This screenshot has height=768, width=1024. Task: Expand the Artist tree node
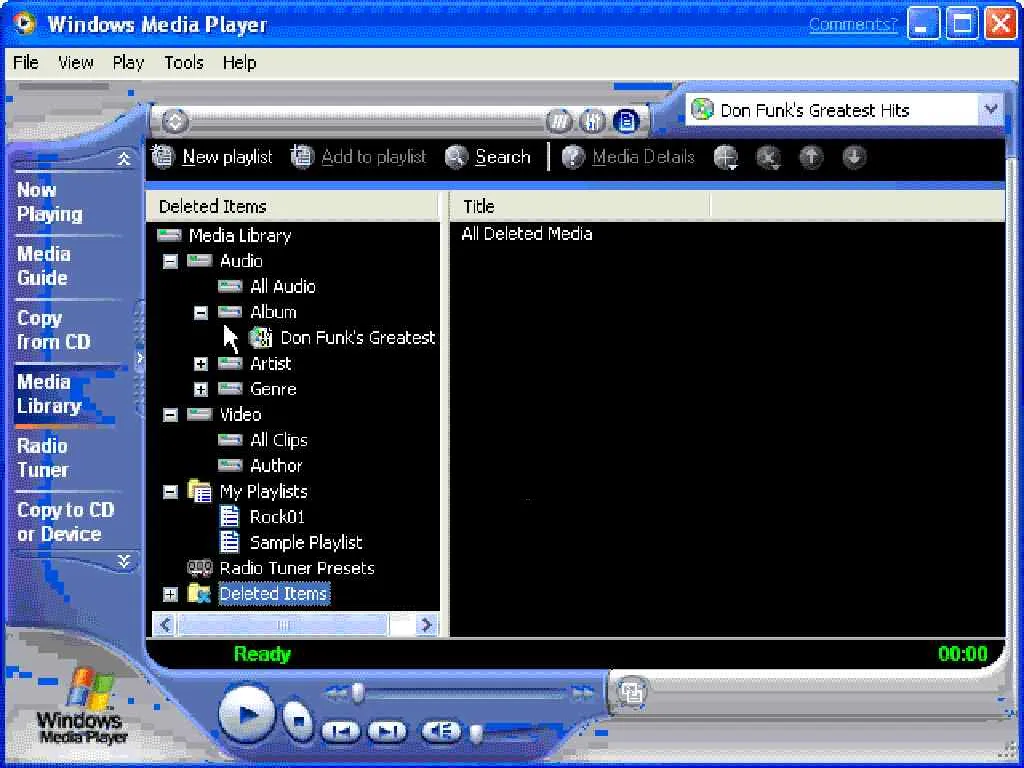click(200, 364)
